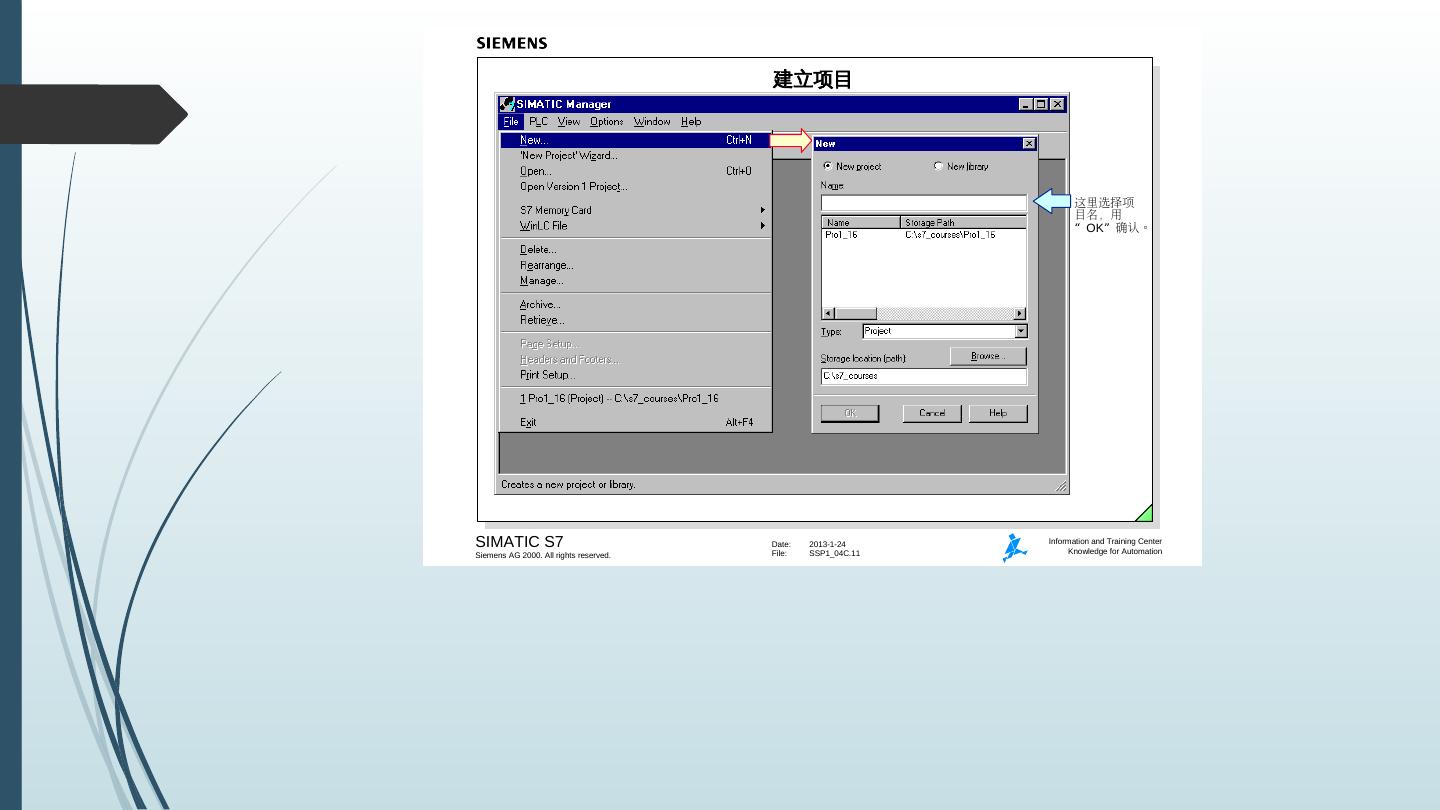
Task: Choose Archive from the File menu
Action: click(x=540, y=305)
